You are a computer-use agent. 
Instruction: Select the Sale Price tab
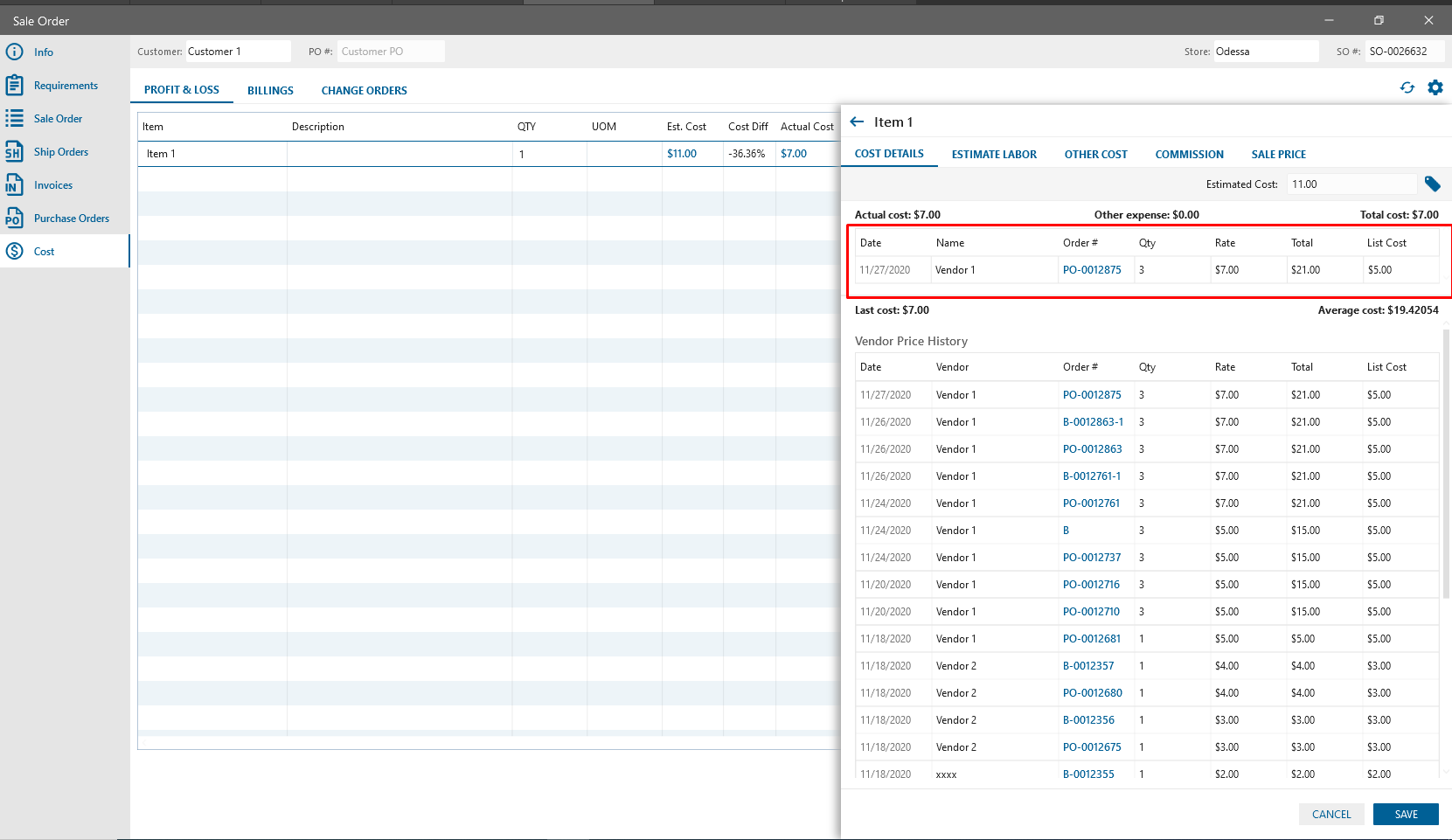tap(1278, 154)
